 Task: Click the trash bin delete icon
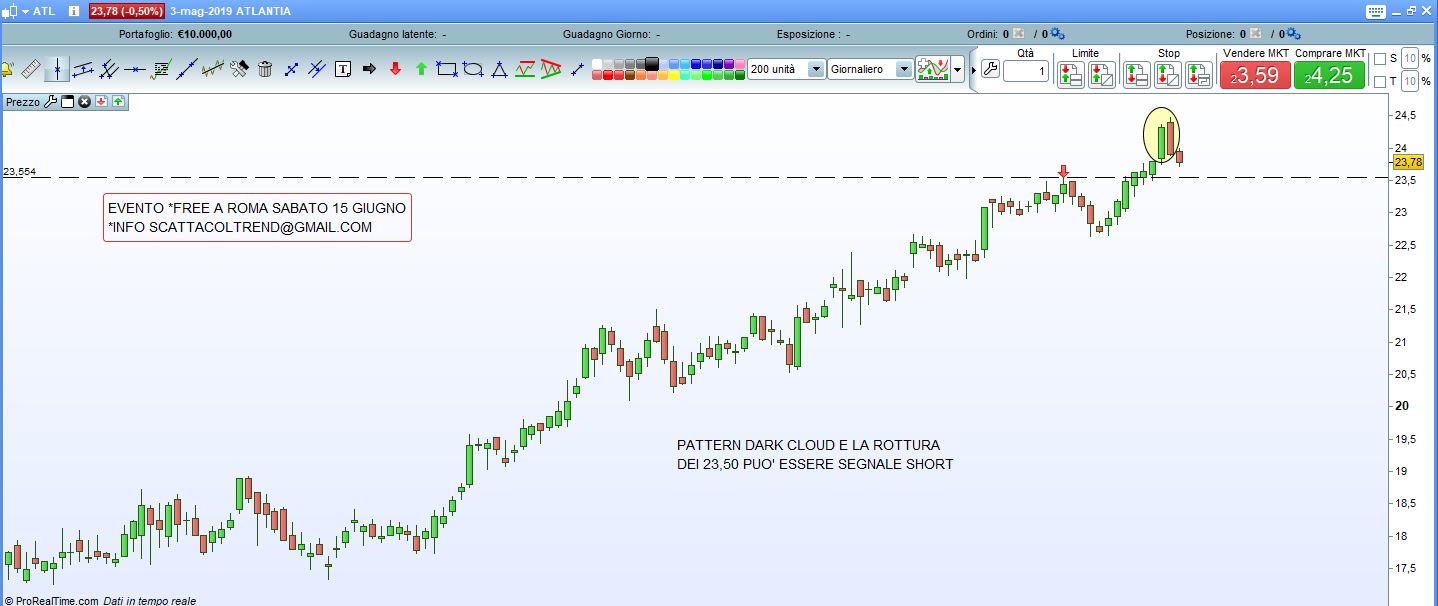coord(265,69)
